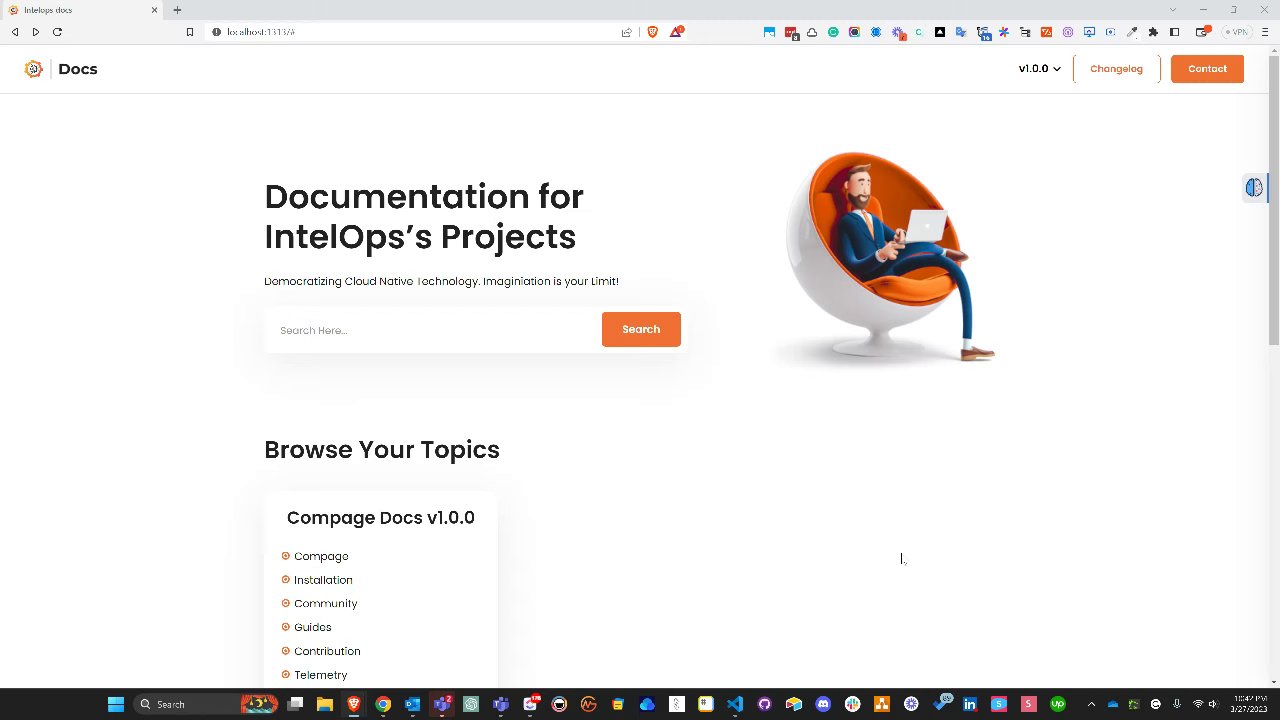Image resolution: width=1280 pixels, height=720 pixels.
Task: Open Brave Shields lion icon
Action: point(653,32)
